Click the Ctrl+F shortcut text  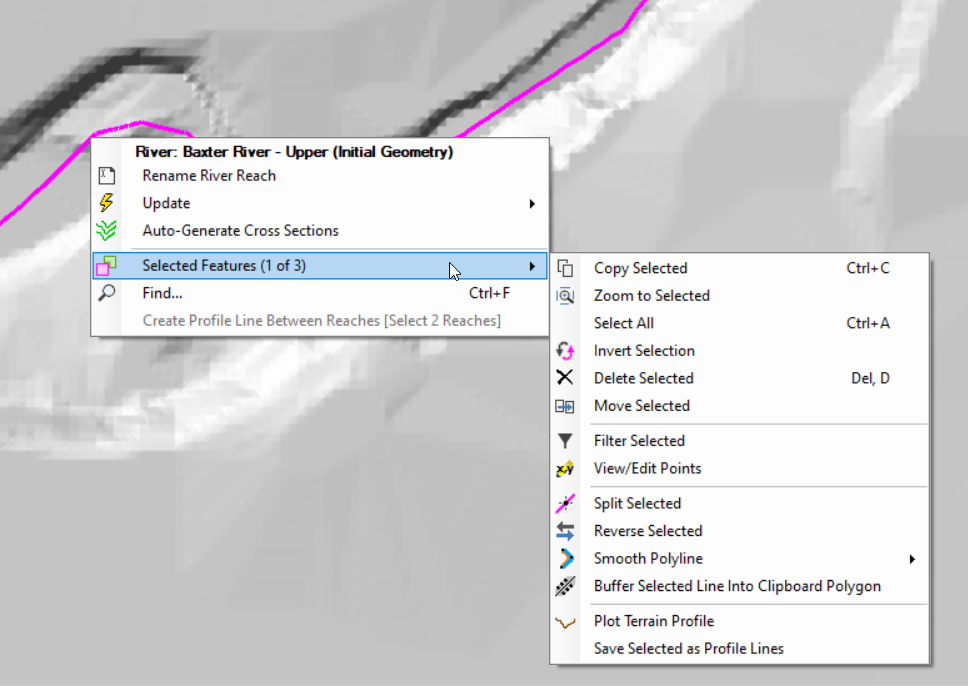click(490, 293)
